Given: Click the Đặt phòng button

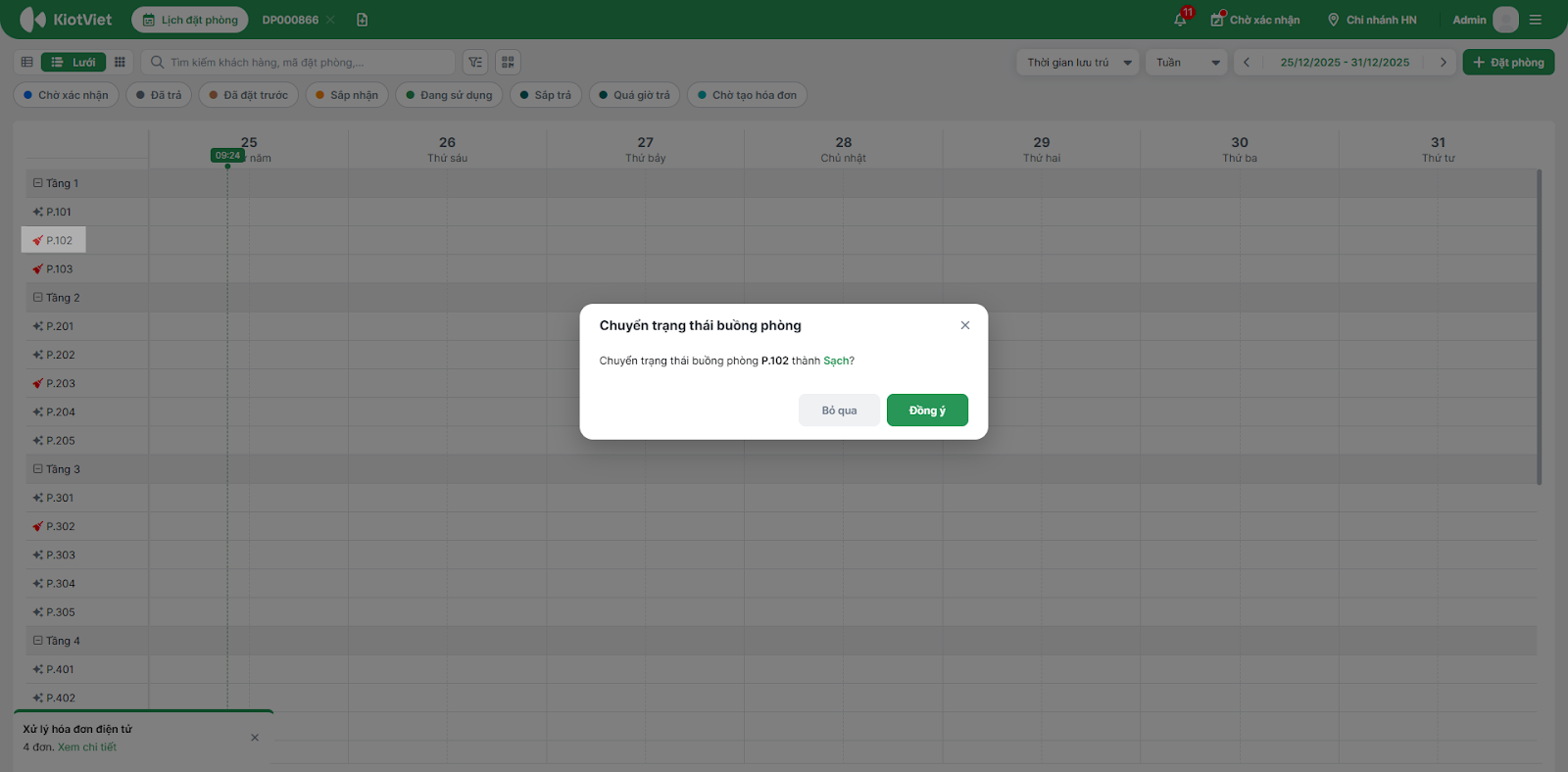Looking at the screenshot, I should coord(1508,63).
